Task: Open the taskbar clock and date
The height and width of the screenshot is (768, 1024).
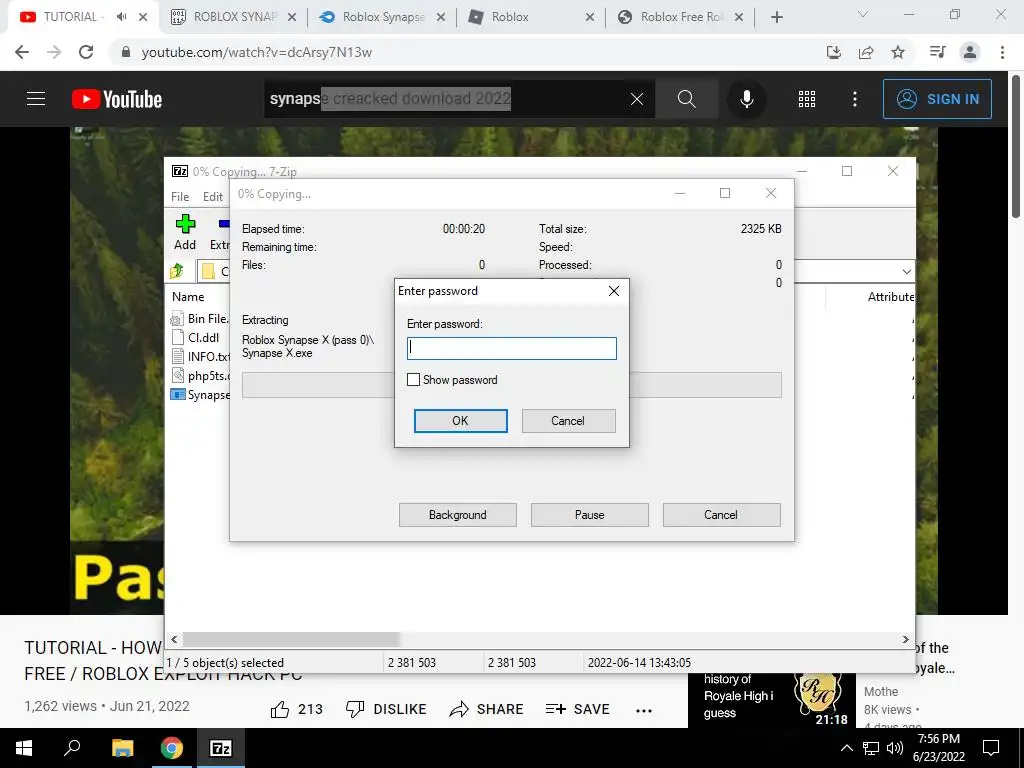Action: pos(938,748)
